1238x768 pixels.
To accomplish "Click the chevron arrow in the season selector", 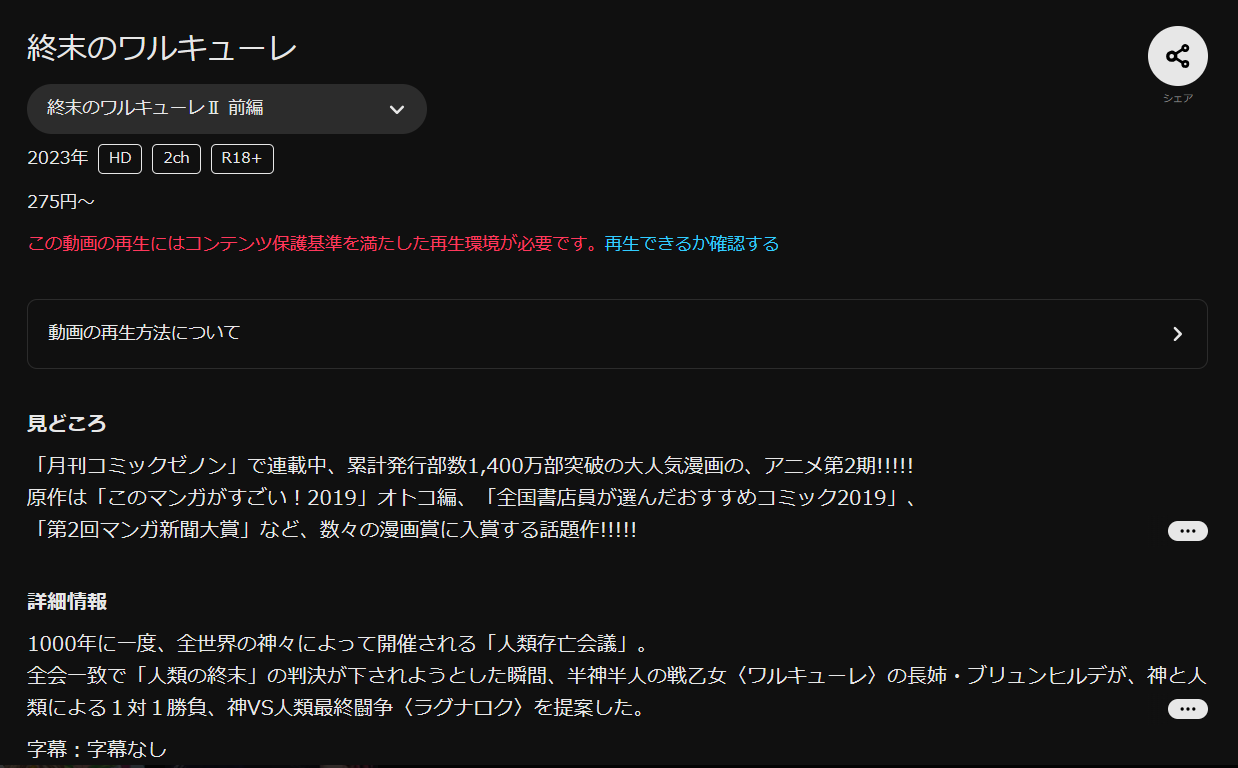I will (397, 110).
